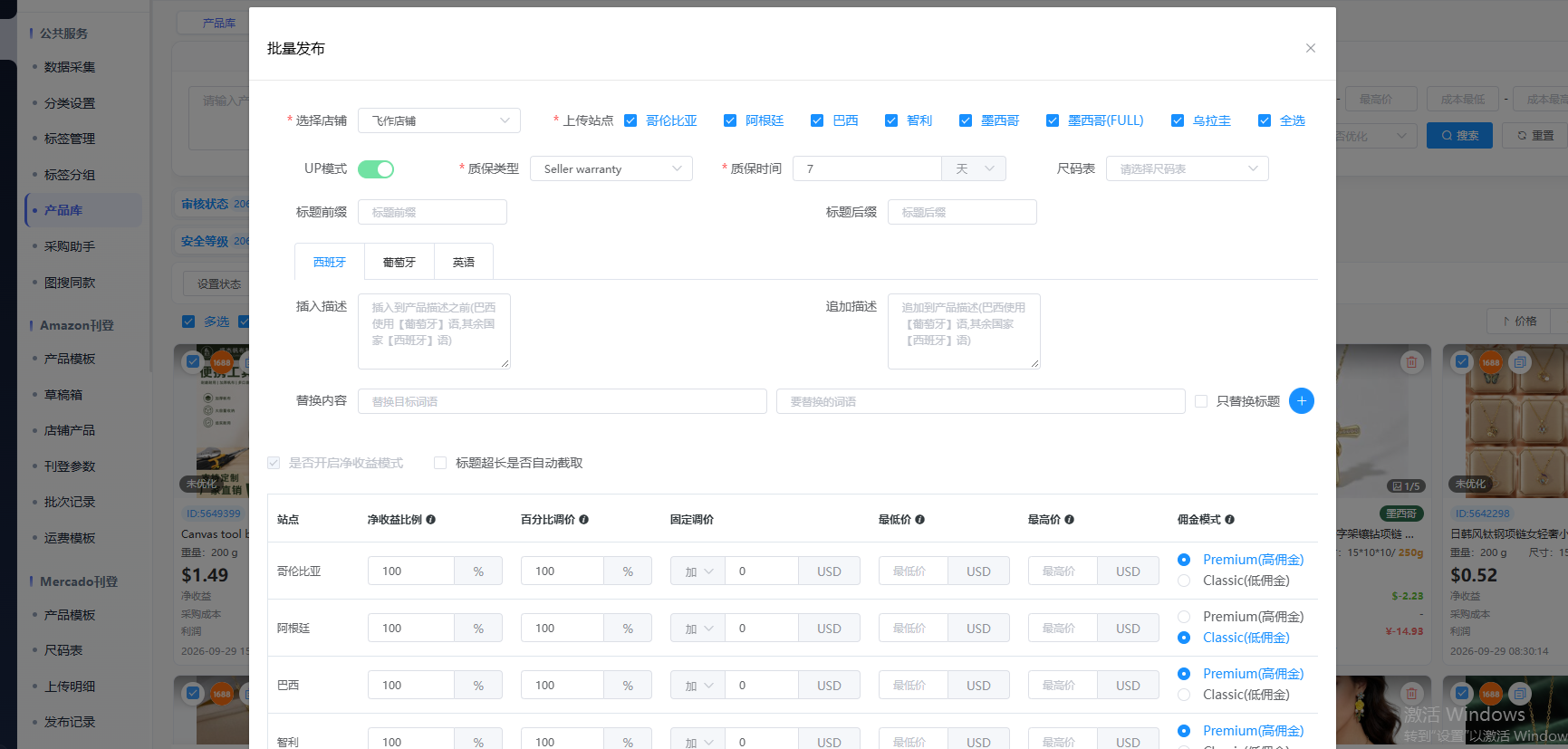Click info icon next to 最低价

coord(920,520)
